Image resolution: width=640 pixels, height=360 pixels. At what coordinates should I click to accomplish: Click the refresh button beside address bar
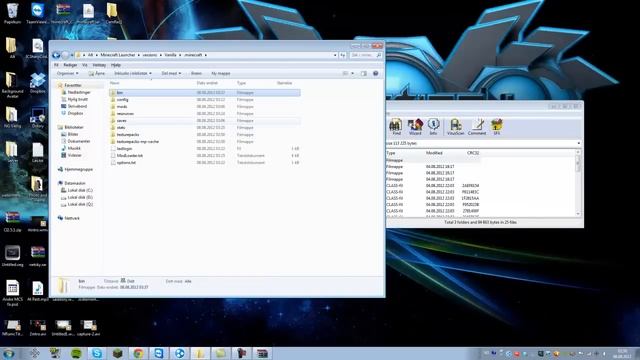coord(343,55)
